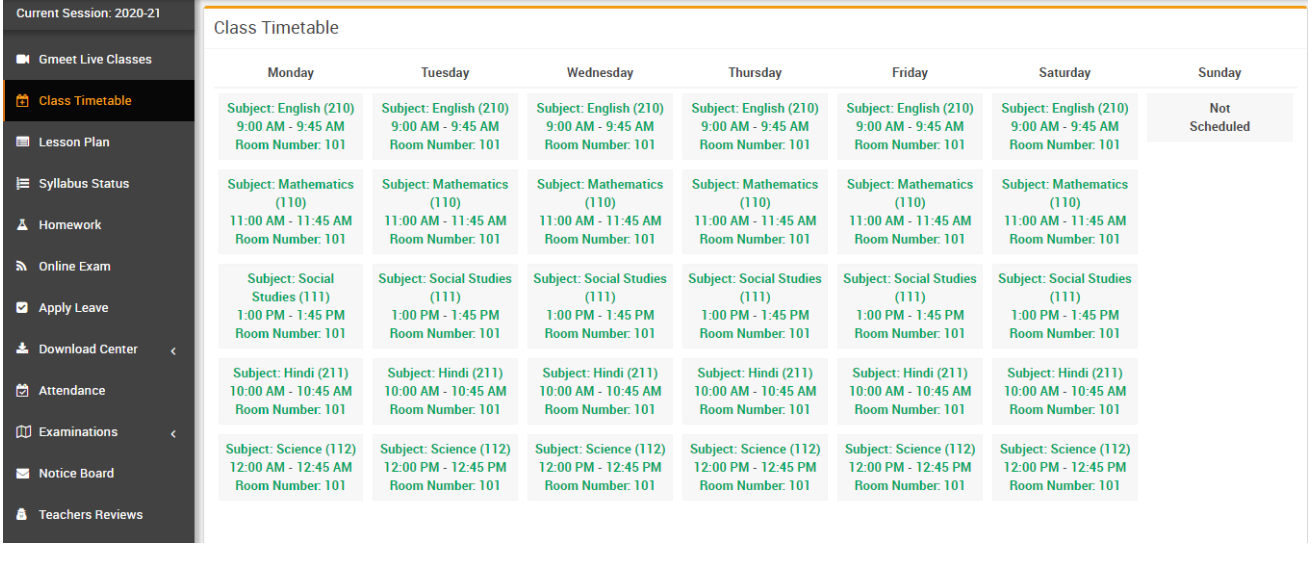Open the Download Center menu item
The image size is (1312, 569).
(x=88, y=349)
